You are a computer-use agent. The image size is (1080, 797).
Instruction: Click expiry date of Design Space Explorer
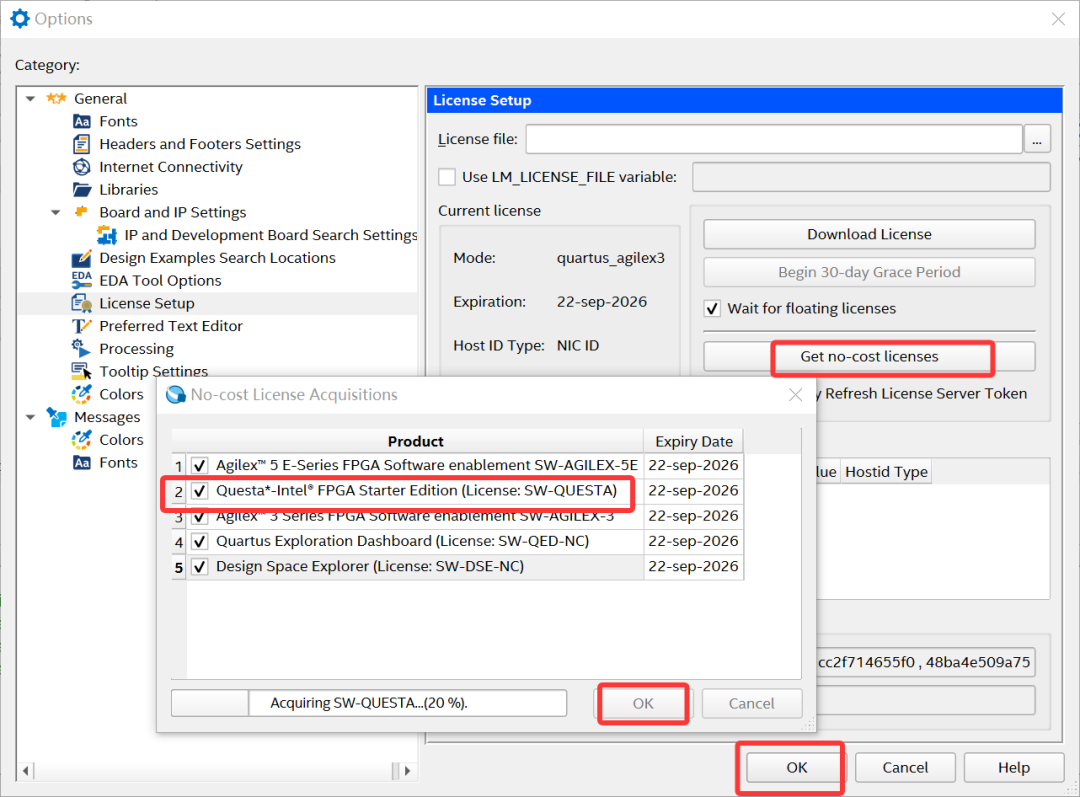(x=693, y=566)
